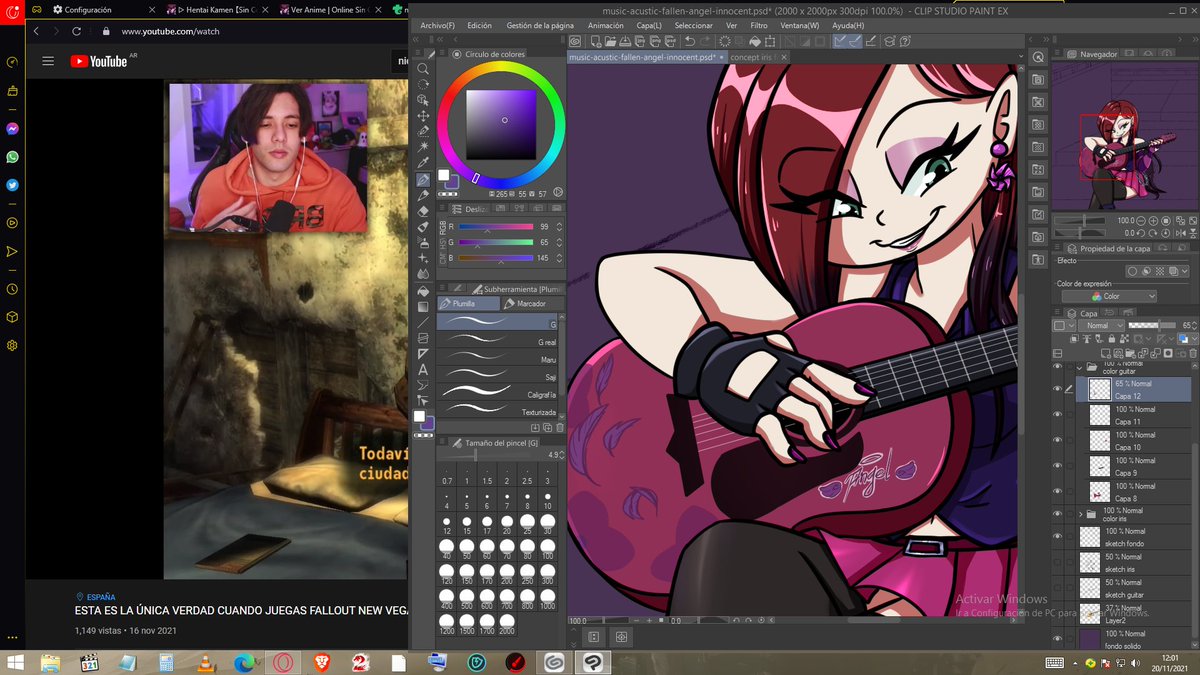This screenshot has height=675, width=1200.
Task: Select the Eraser tool
Action: pyautogui.click(x=424, y=211)
